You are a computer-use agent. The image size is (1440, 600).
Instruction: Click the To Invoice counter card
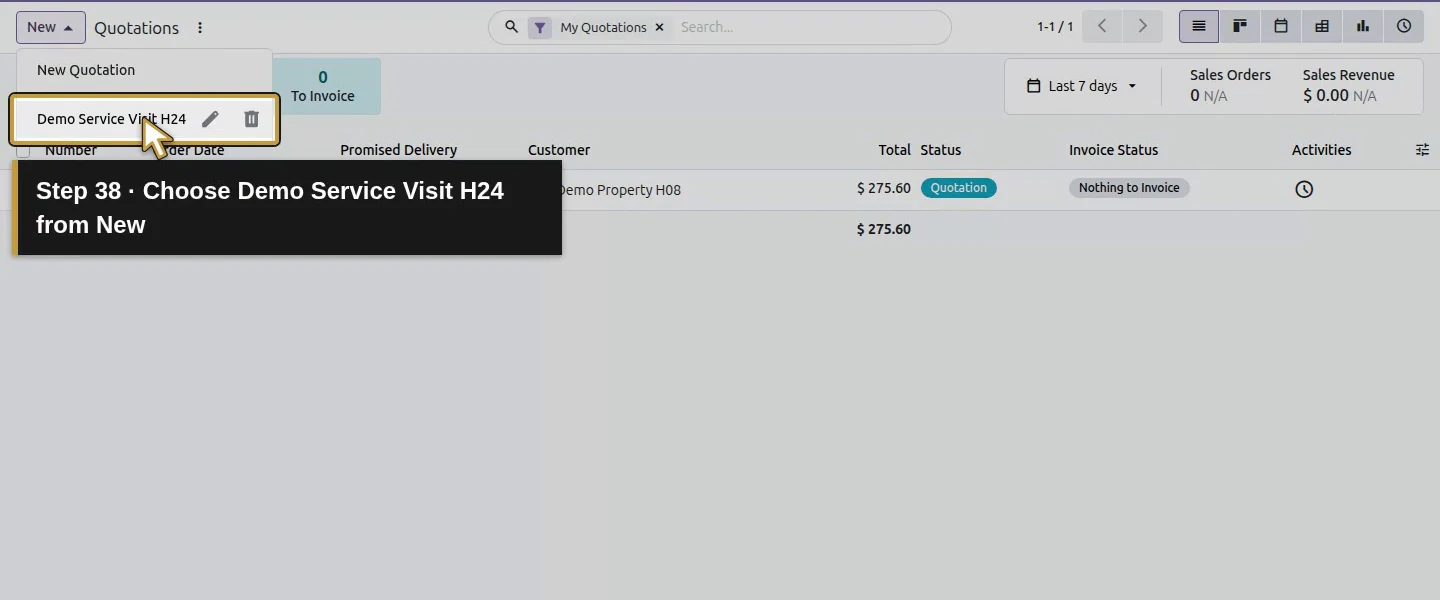[323, 86]
